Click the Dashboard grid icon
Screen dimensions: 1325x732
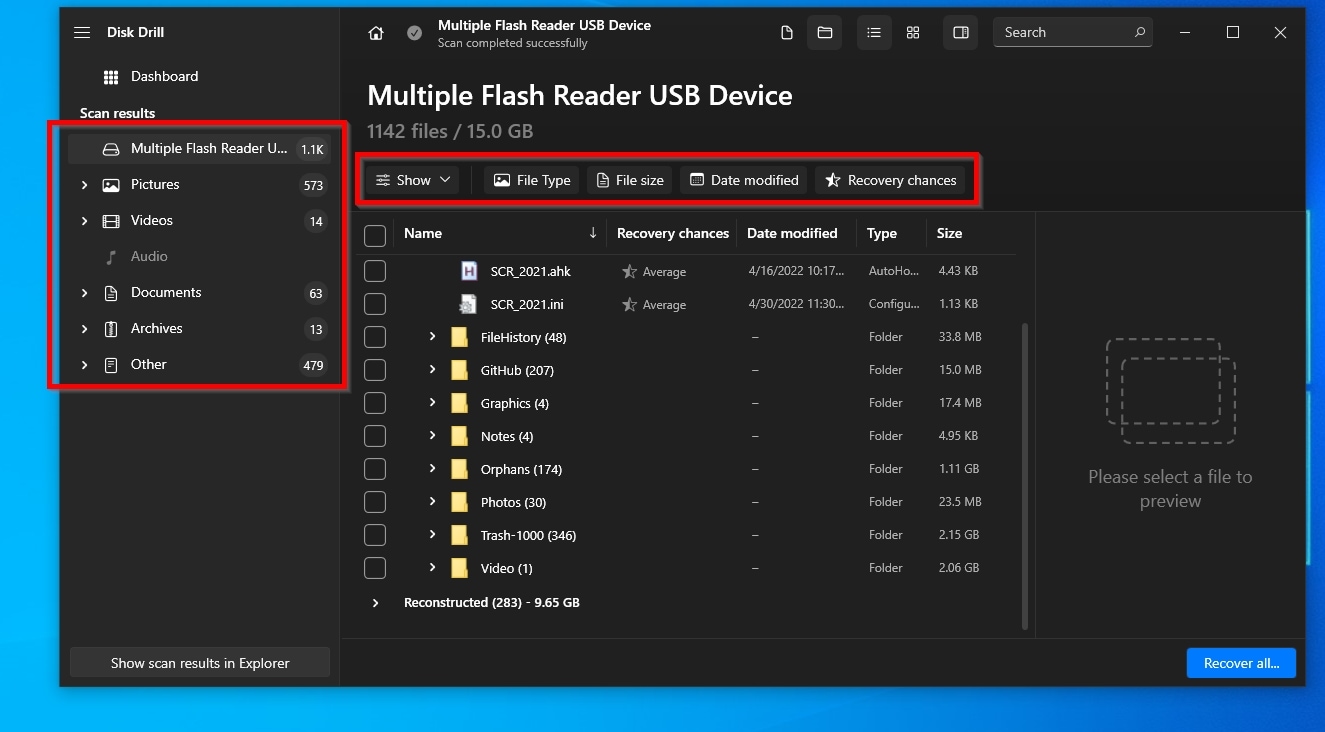click(x=111, y=77)
